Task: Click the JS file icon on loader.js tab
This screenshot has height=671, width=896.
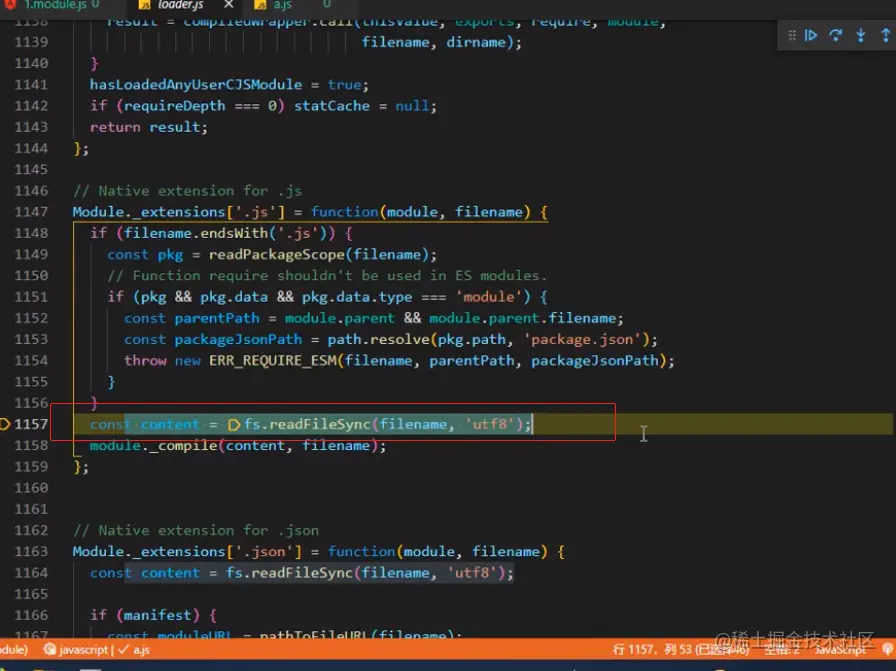Action: 145,5
